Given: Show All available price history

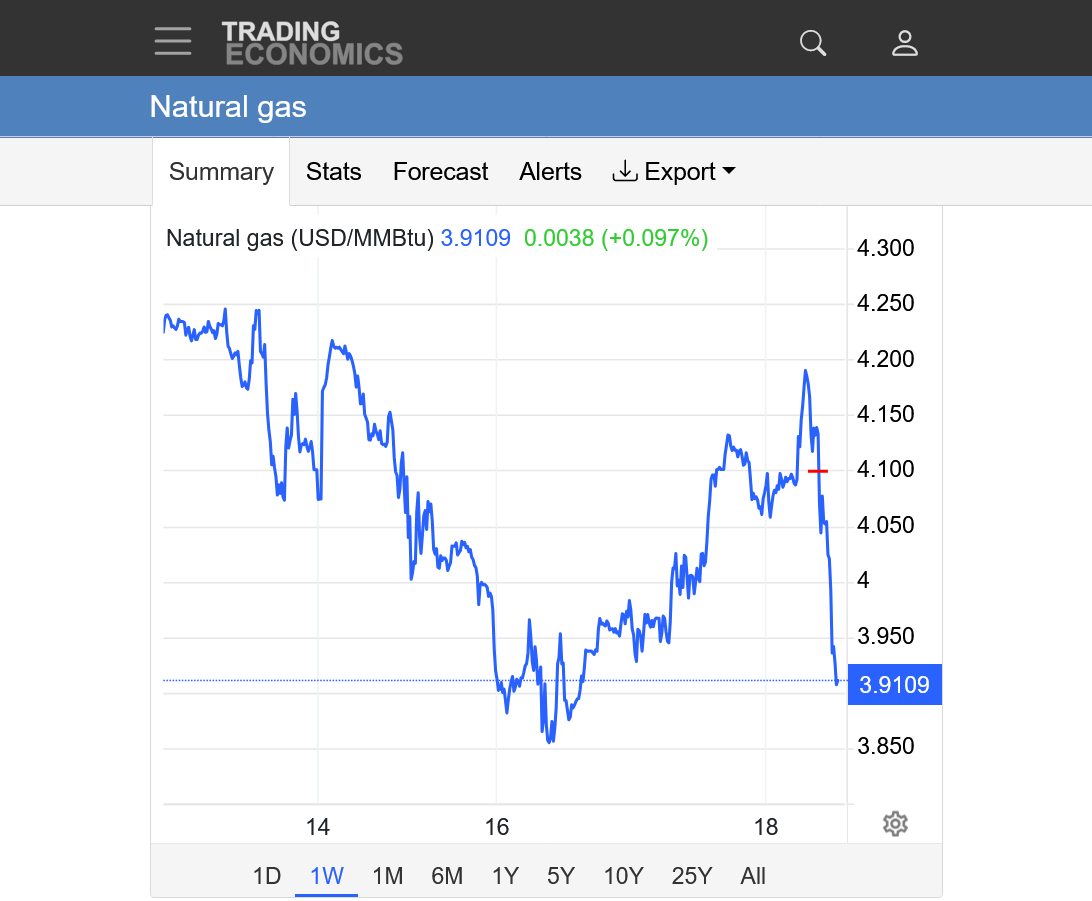Looking at the screenshot, I should (x=753, y=876).
